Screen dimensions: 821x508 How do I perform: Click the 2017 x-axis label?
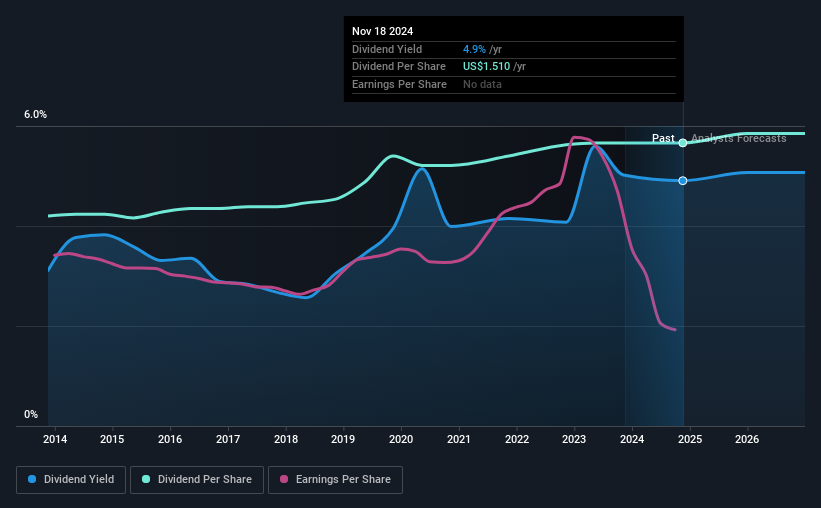(x=228, y=439)
